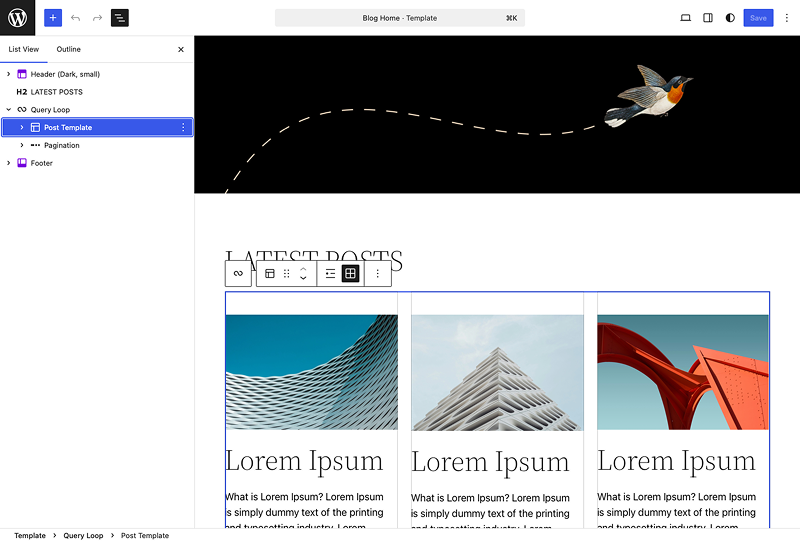
Task: Open Post Template row options menu
Action: (x=183, y=128)
